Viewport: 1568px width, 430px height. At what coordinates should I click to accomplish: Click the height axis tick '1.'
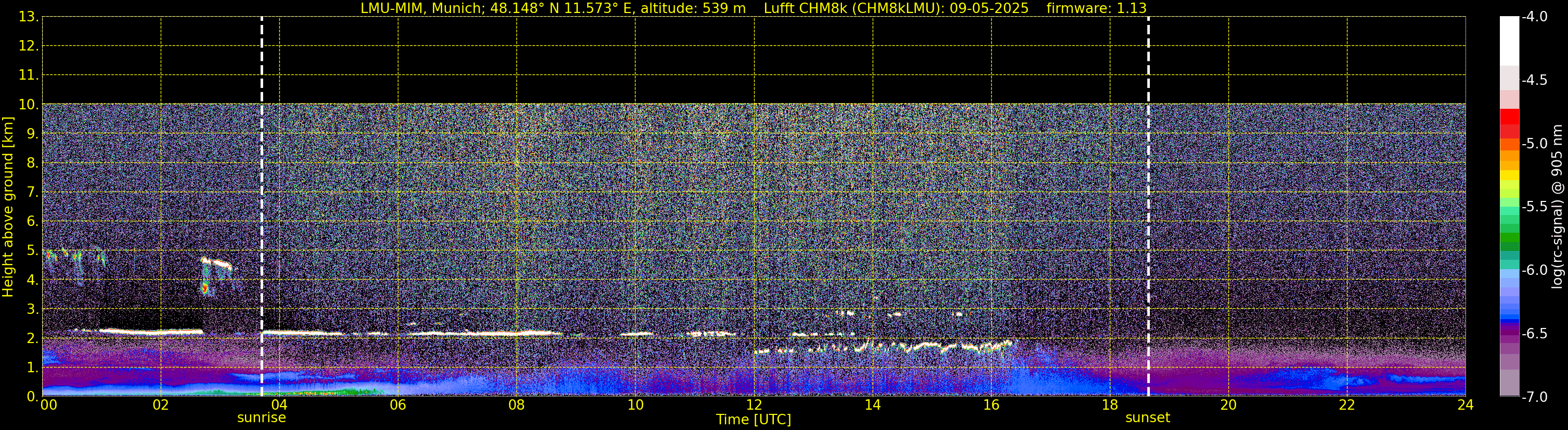(x=32, y=368)
